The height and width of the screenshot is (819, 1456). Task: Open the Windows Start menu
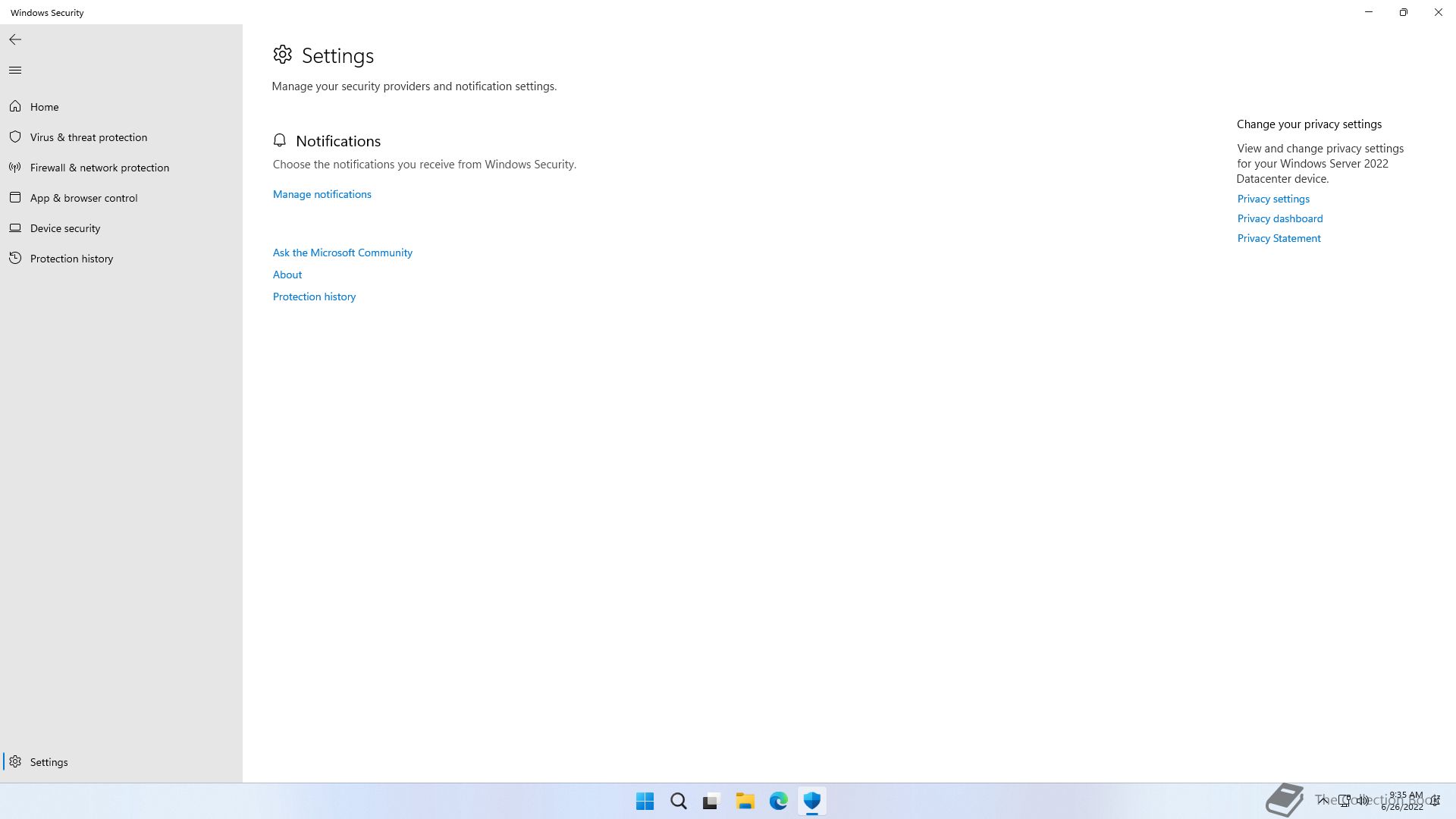645,801
